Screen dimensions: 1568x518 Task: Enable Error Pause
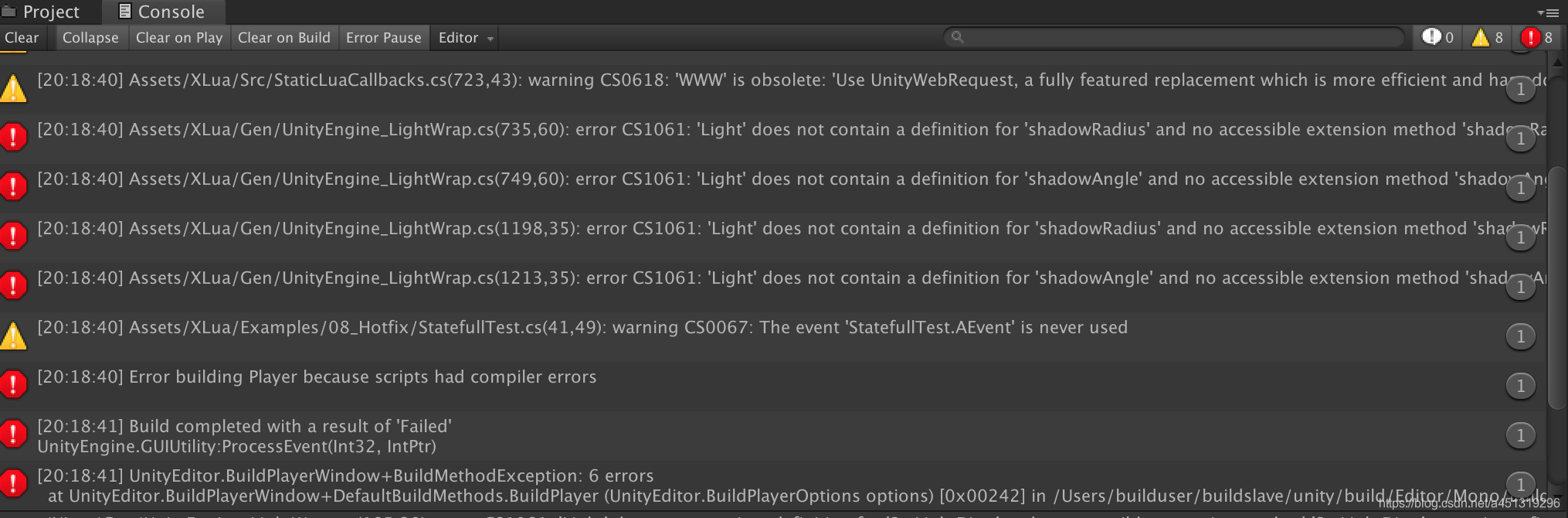click(x=384, y=37)
